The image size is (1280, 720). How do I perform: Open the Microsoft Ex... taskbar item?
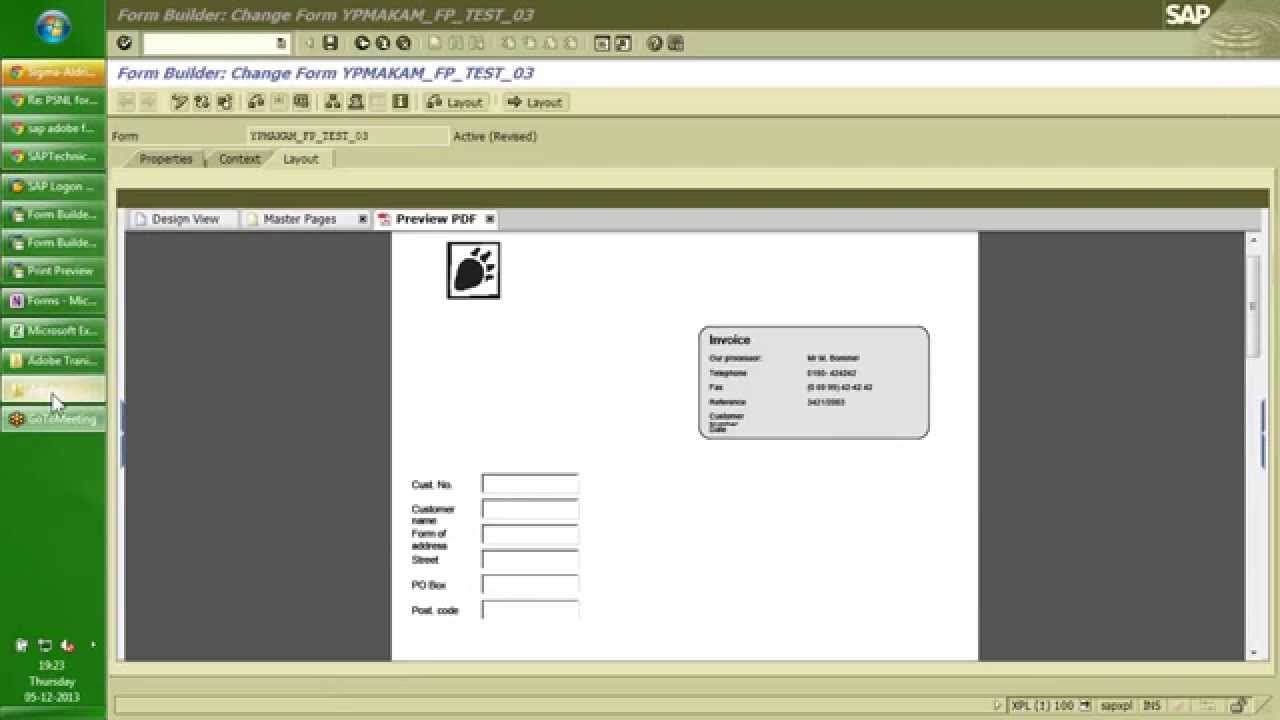click(53, 330)
